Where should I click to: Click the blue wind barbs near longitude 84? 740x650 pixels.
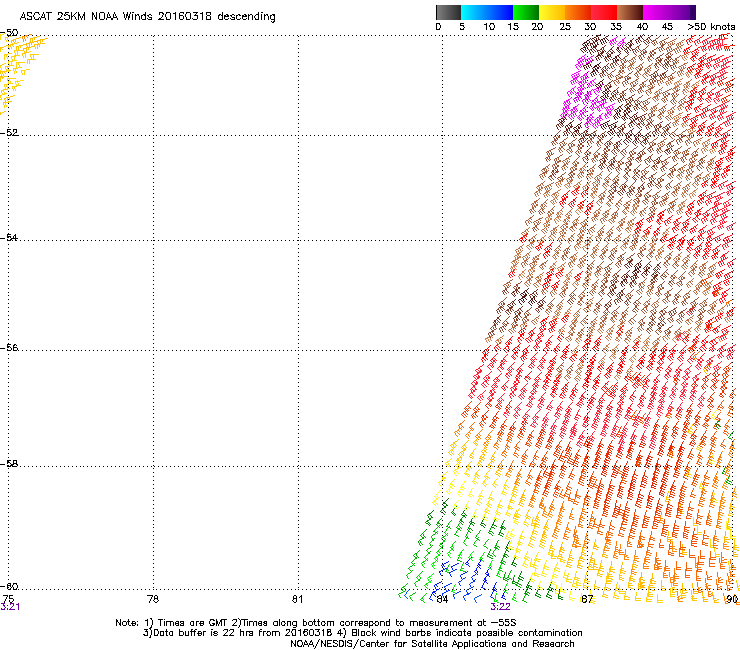pyautogui.click(x=465, y=578)
